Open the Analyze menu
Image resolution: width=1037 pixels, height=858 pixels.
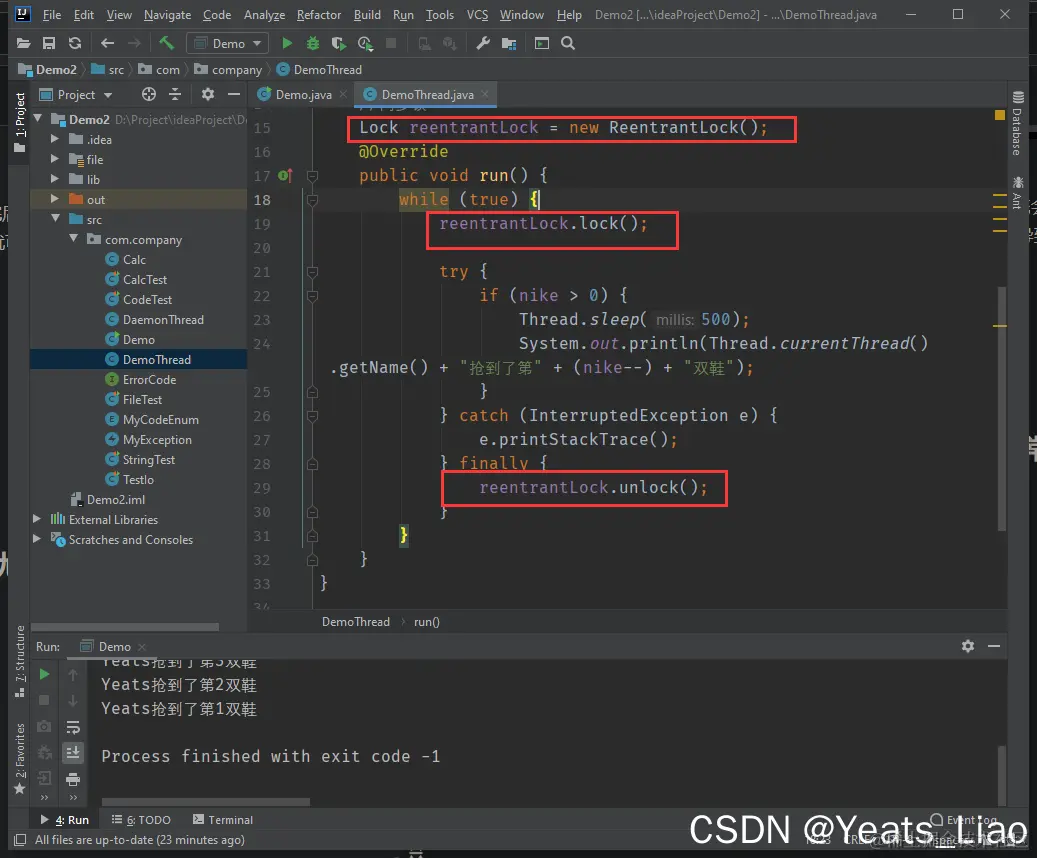pyautogui.click(x=265, y=15)
